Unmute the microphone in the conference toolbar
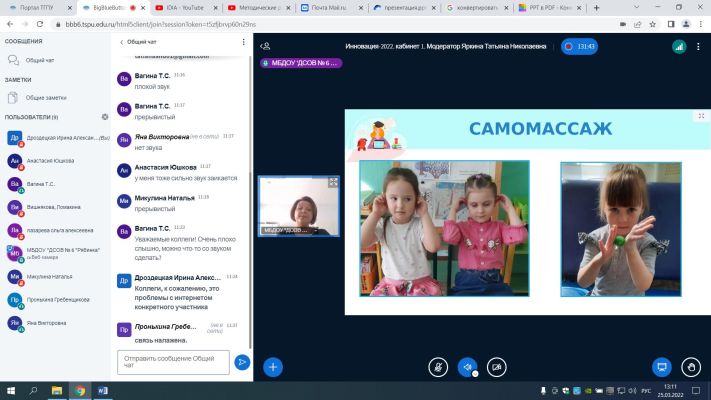 [x=438, y=367]
